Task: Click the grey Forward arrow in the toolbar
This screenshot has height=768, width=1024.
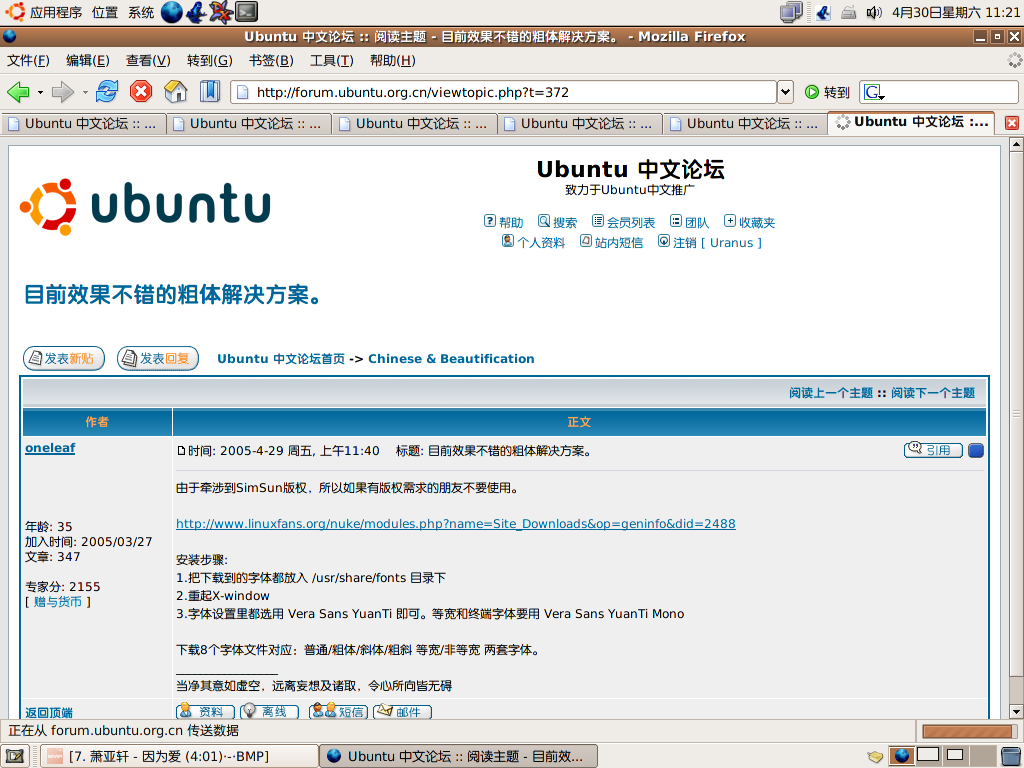Action: pos(63,92)
